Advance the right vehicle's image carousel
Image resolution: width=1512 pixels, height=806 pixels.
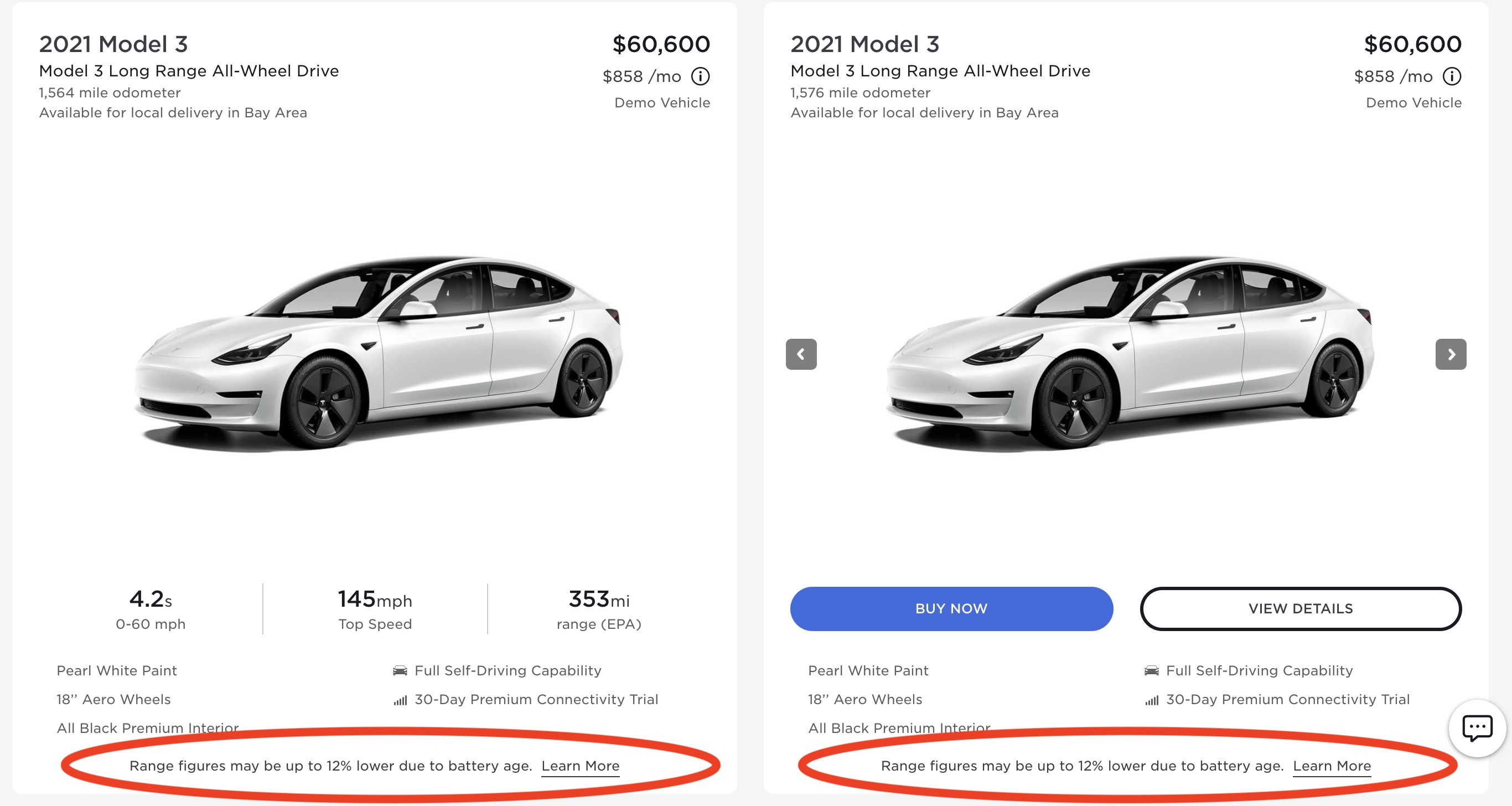[1451, 355]
